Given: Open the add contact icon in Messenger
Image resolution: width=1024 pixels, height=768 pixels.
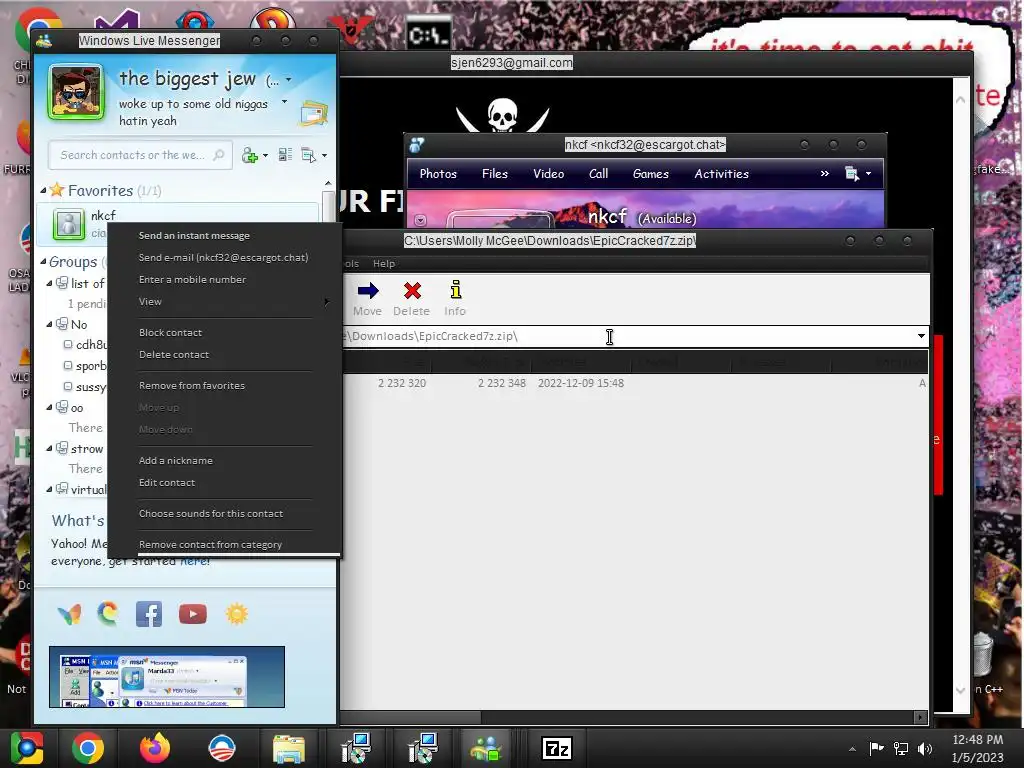Looking at the screenshot, I should [249, 155].
